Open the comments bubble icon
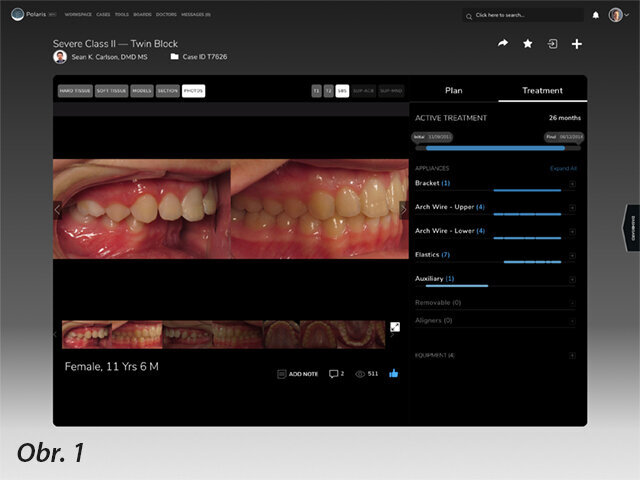640x480 pixels. click(336, 373)
